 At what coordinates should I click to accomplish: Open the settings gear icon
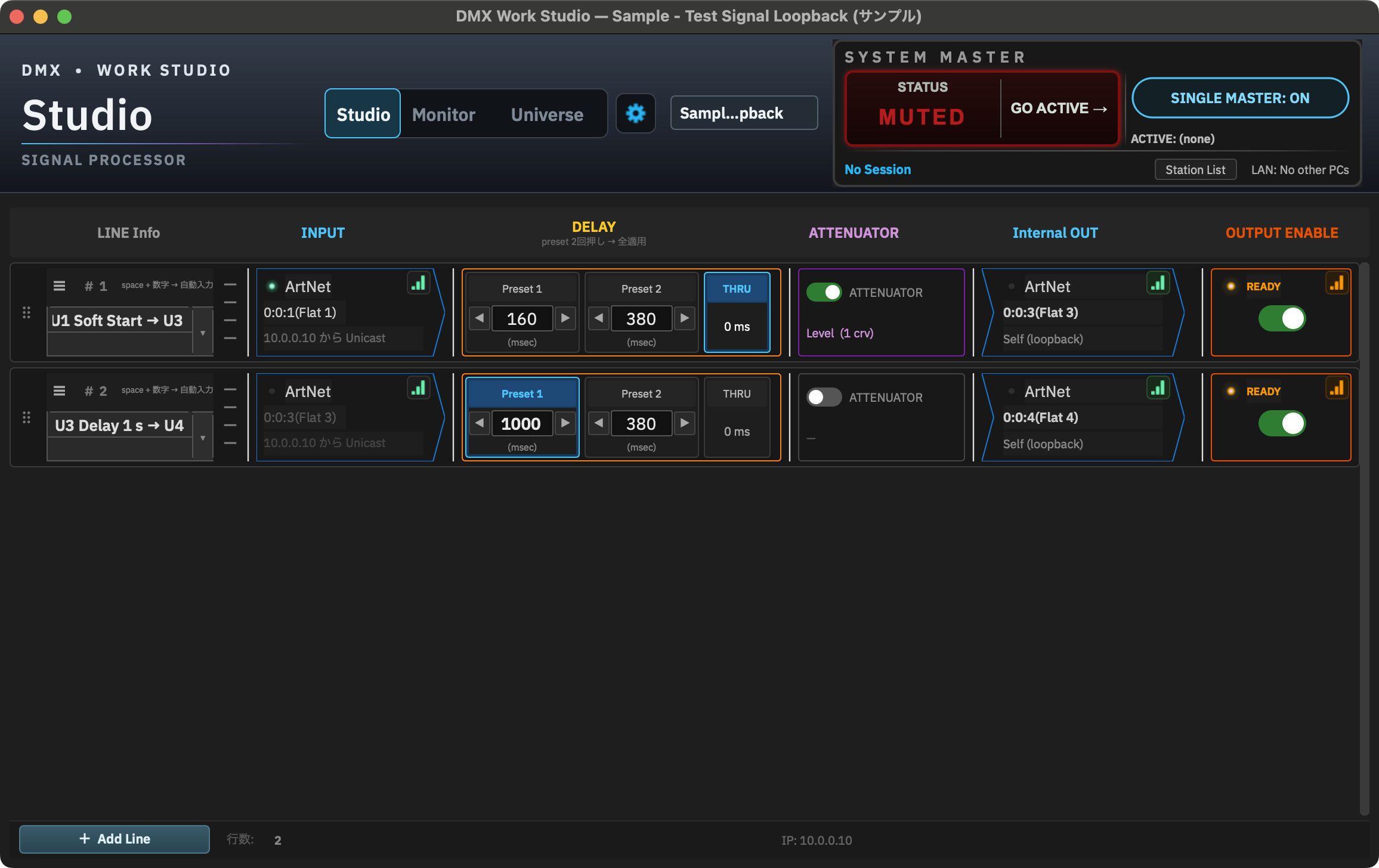click(635, 113)
